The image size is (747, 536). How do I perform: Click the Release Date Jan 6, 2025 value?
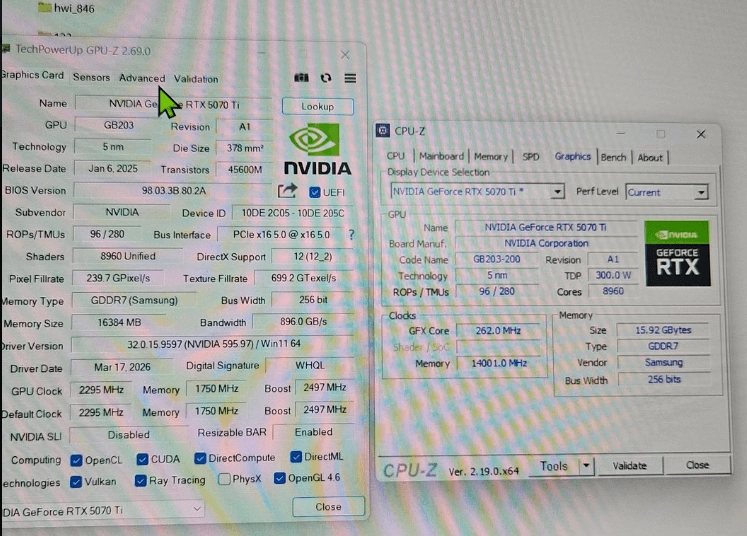pos(113,168)
